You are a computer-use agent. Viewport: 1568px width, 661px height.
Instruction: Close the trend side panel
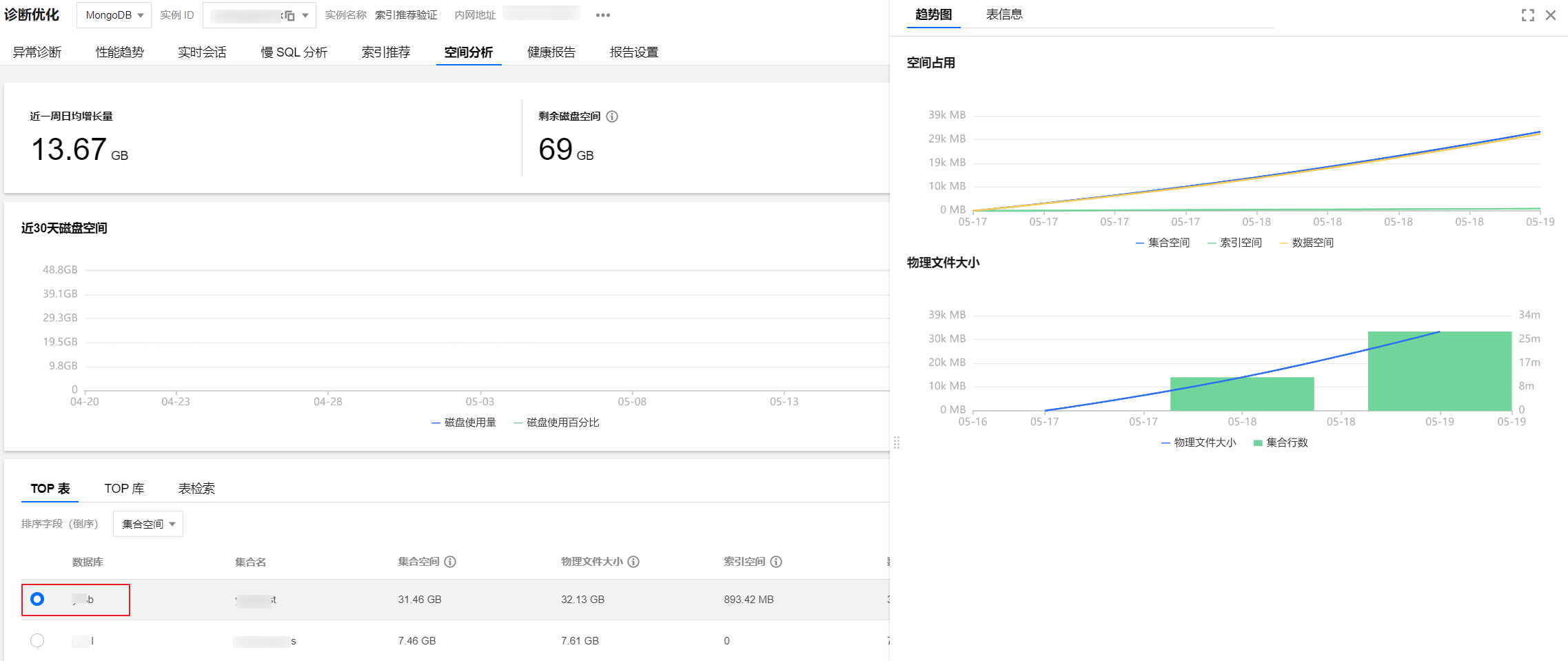coord(1551,15)
